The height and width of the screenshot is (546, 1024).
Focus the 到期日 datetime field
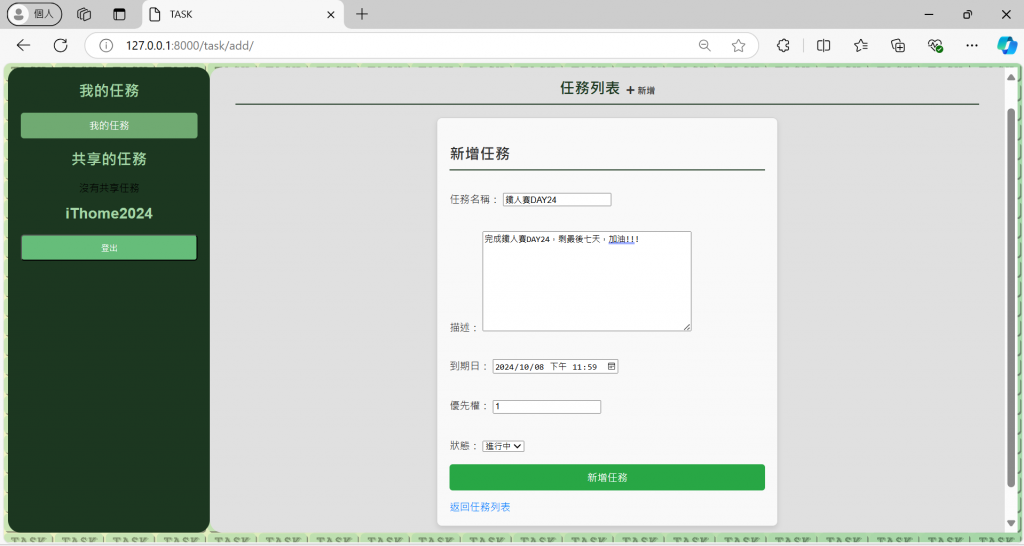tap(555, 366)
